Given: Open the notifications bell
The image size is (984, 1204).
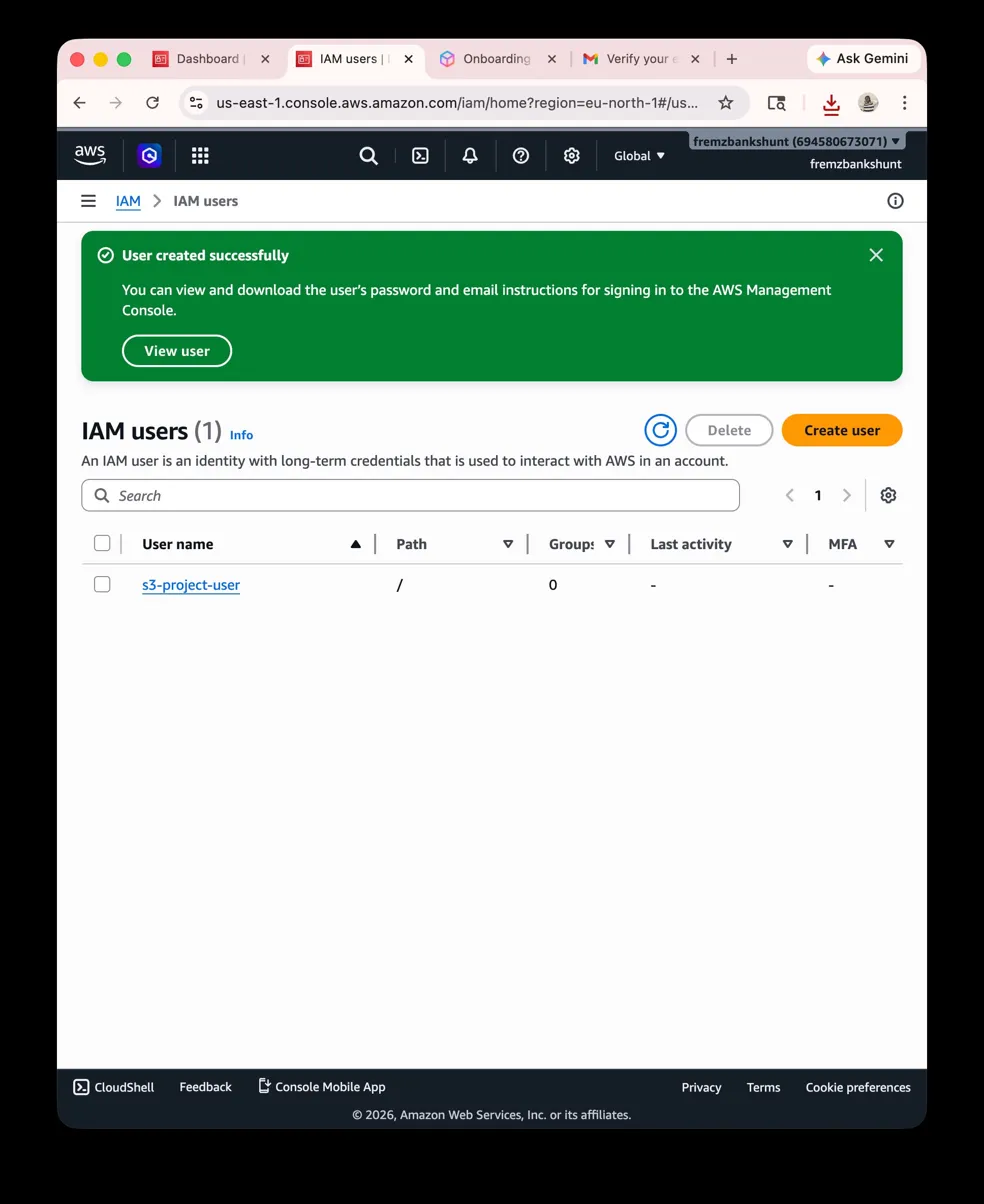Looking at the screenshot, I should (x=470, y=155).
